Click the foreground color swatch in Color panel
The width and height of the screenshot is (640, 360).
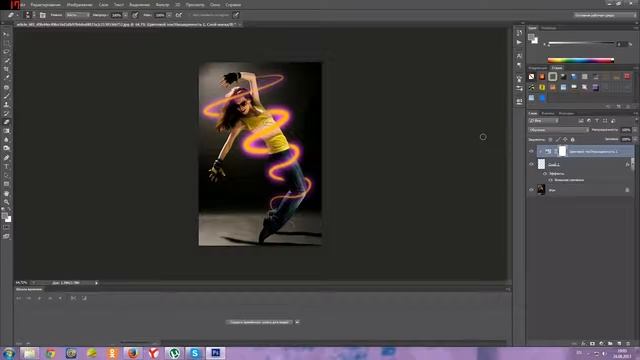(x=531, y=37)
